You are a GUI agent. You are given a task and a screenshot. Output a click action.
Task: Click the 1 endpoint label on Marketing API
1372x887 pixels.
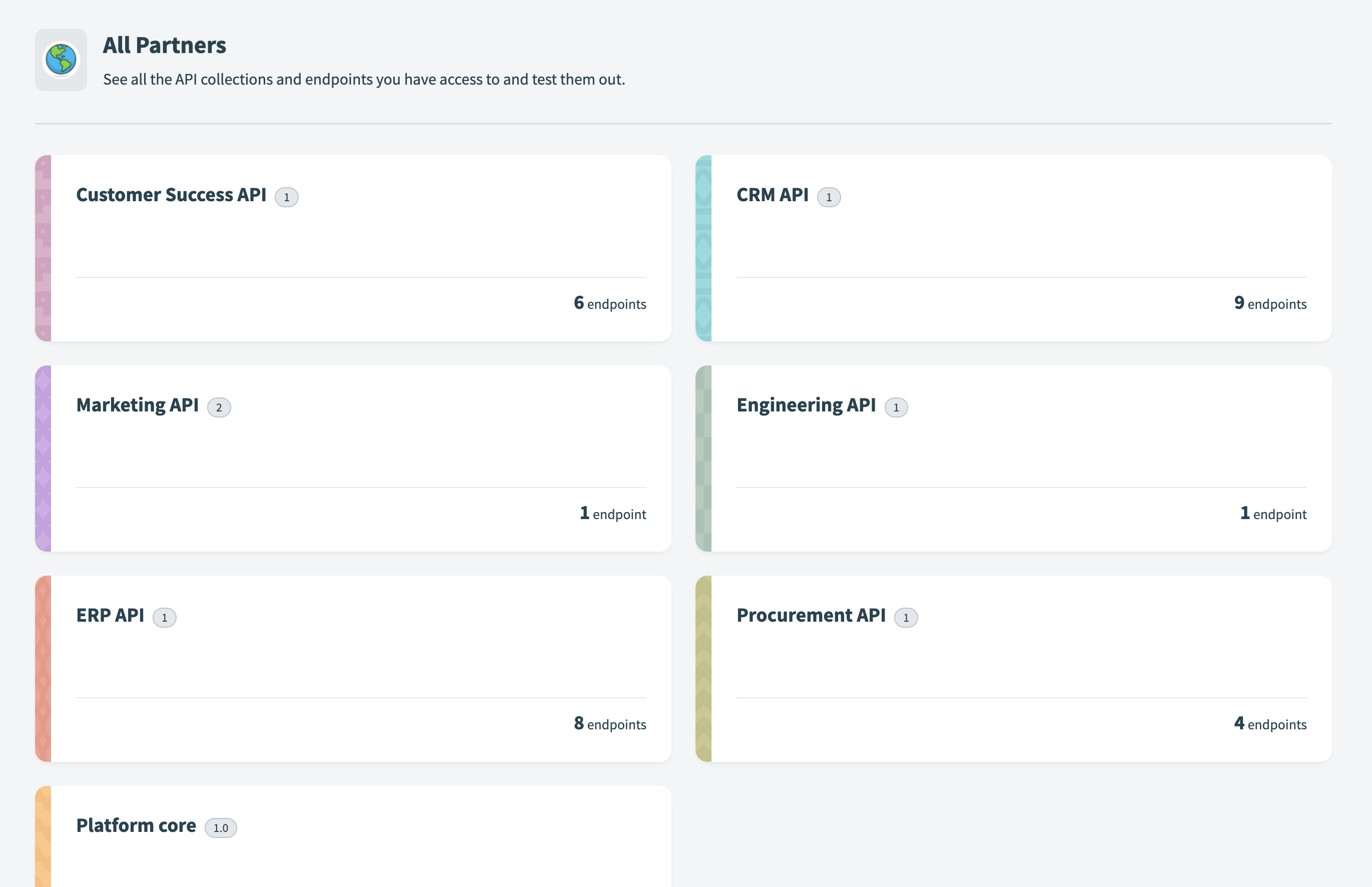(612, 514)
